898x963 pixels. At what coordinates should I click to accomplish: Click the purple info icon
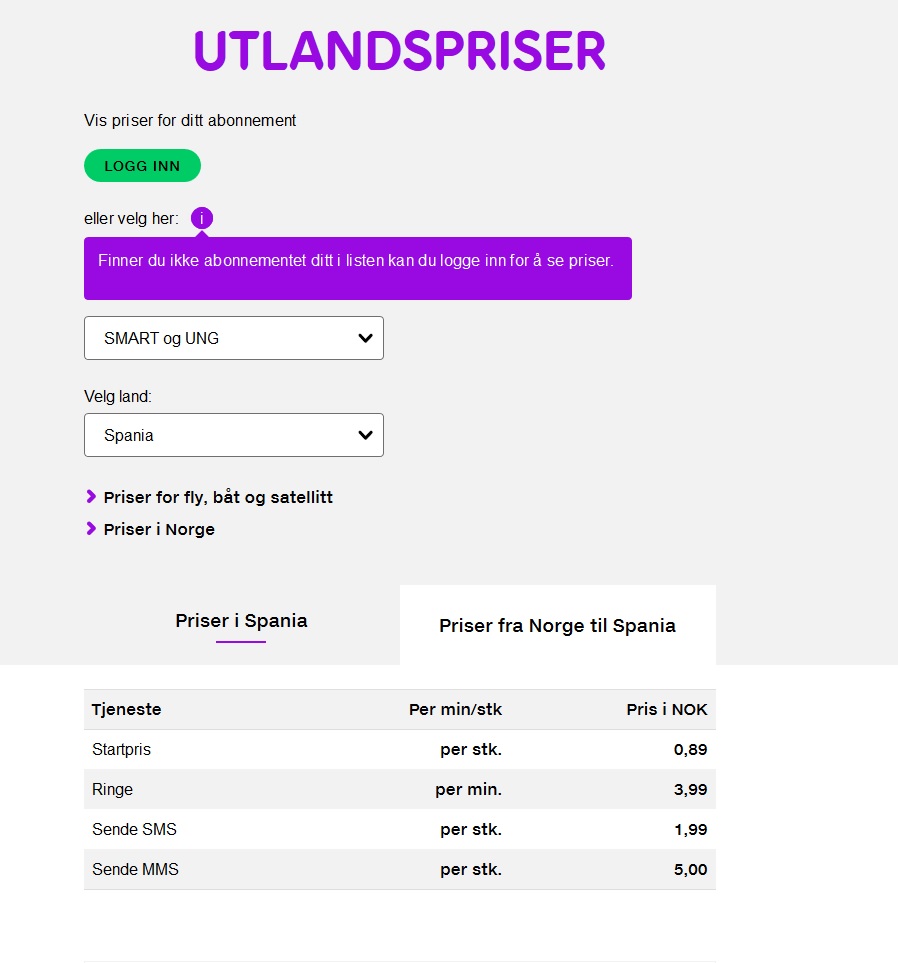[201, 218]
